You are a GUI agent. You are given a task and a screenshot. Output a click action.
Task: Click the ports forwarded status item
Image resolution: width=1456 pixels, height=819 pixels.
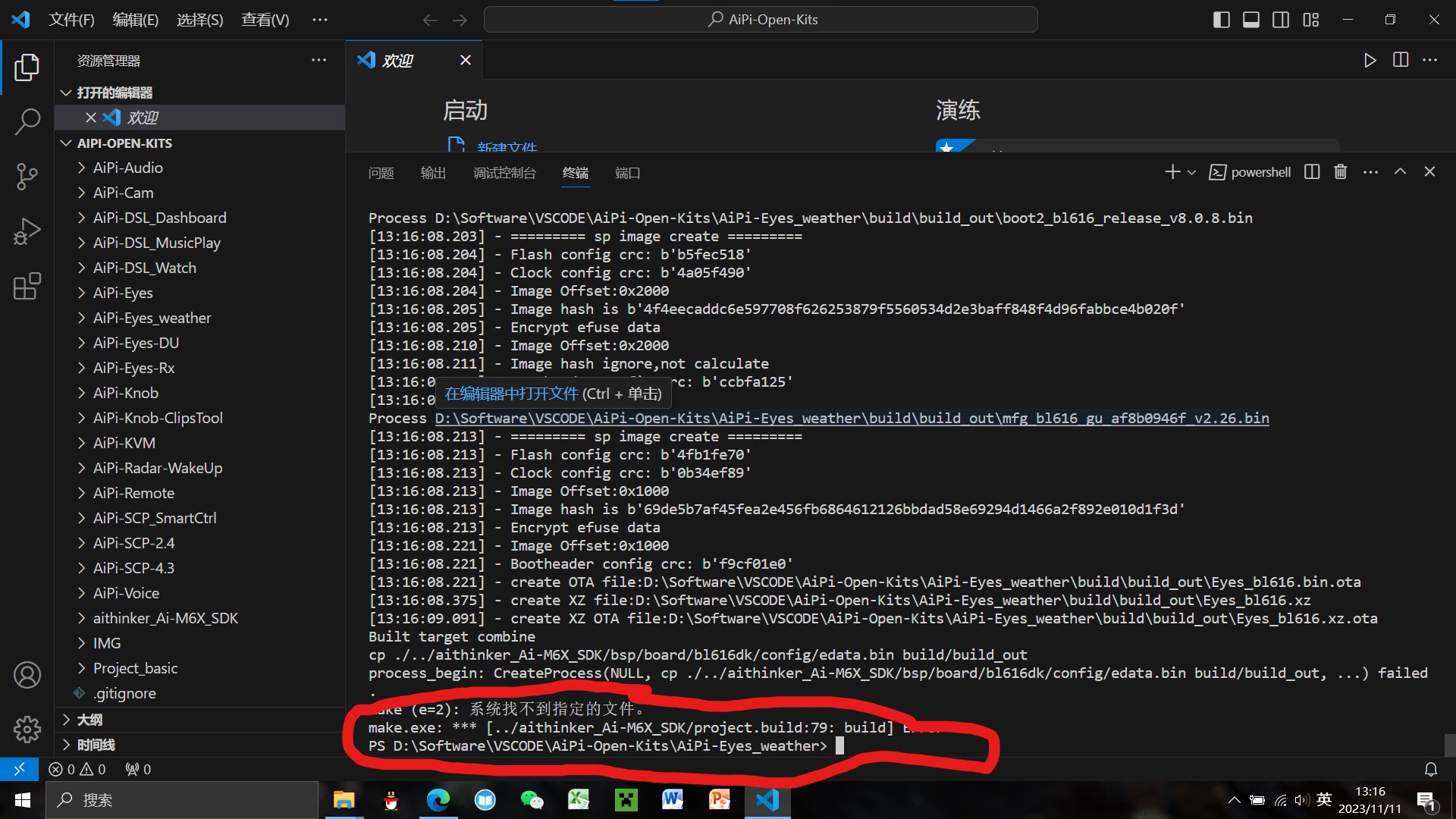[x=139, y=769]
